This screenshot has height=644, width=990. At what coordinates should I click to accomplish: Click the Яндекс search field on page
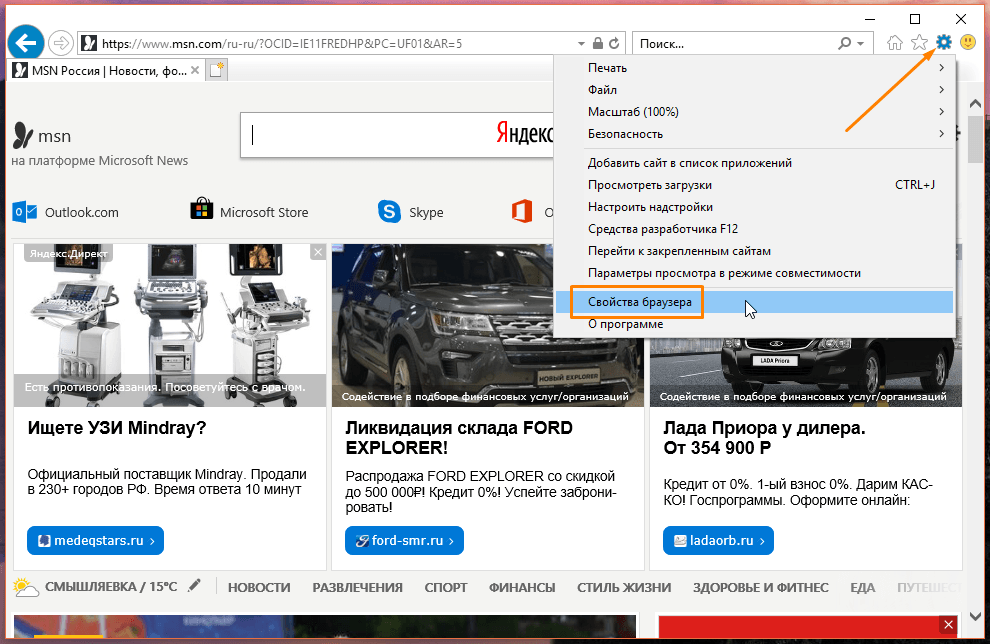pos(397,135)
